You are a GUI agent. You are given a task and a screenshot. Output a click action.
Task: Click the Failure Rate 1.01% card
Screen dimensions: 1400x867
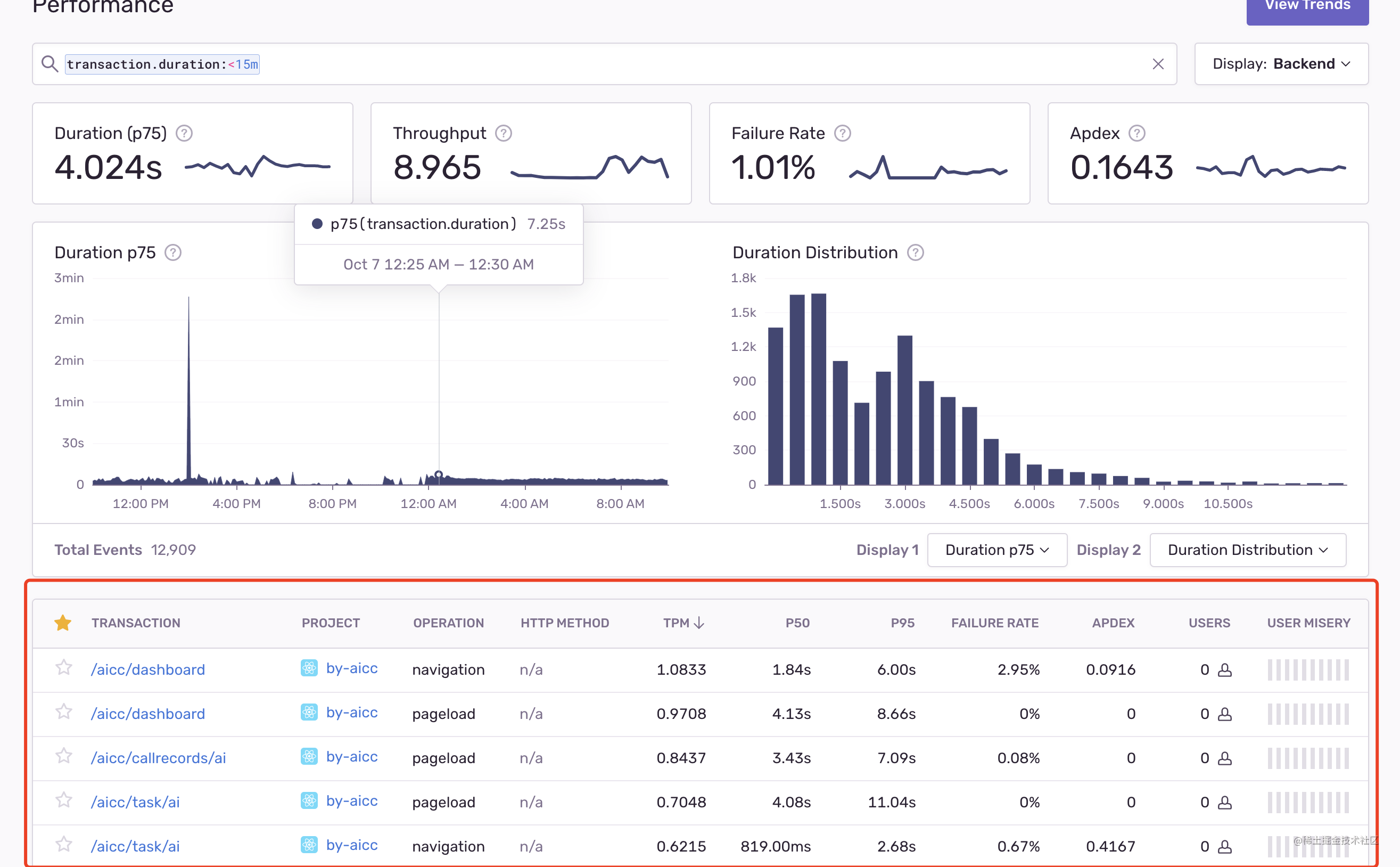[x=869, y=153]
